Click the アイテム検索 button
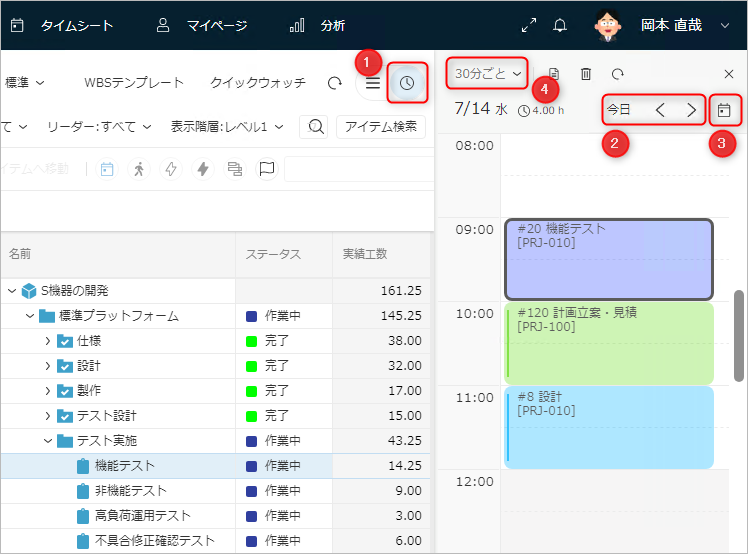The height and width of the screenshot is (554, 748). [380, 126]
